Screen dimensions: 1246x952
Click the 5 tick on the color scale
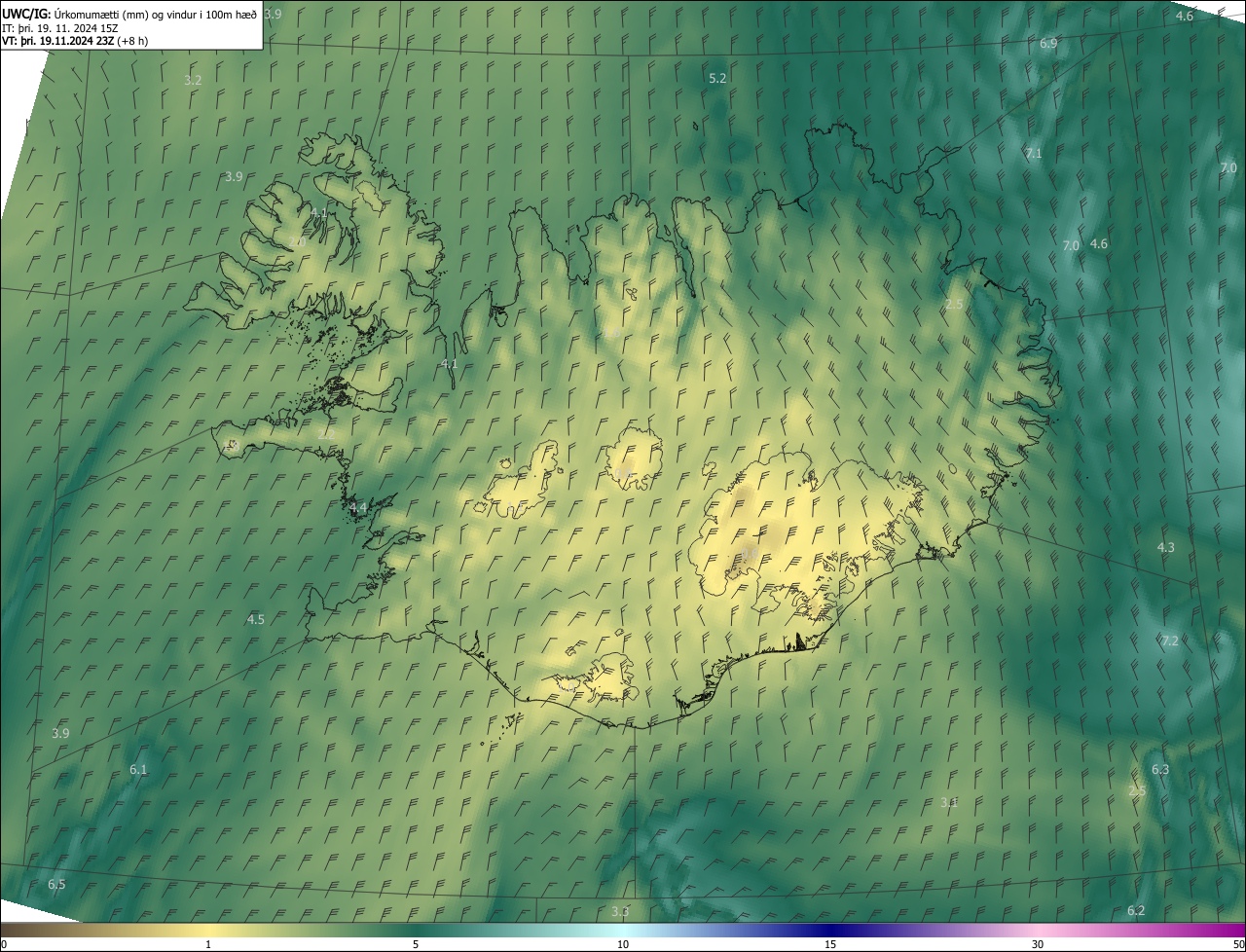[x=416, y=945]
